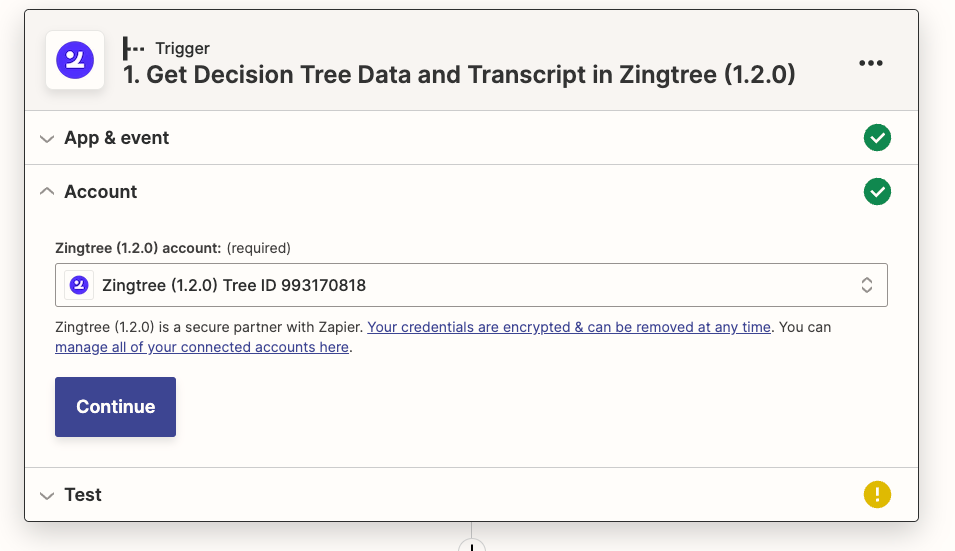
Task: Click the Zingtree app logo in the header
Action: 75,60
